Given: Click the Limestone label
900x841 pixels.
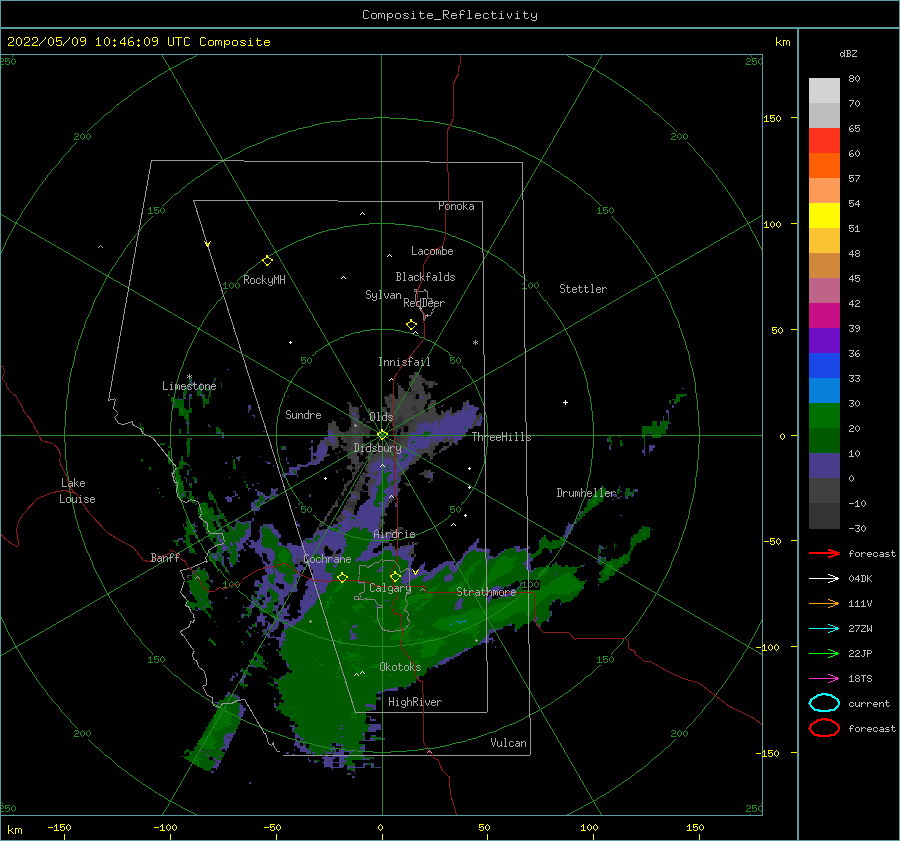Looking at the screenshot, I should (x=189, y=386).
